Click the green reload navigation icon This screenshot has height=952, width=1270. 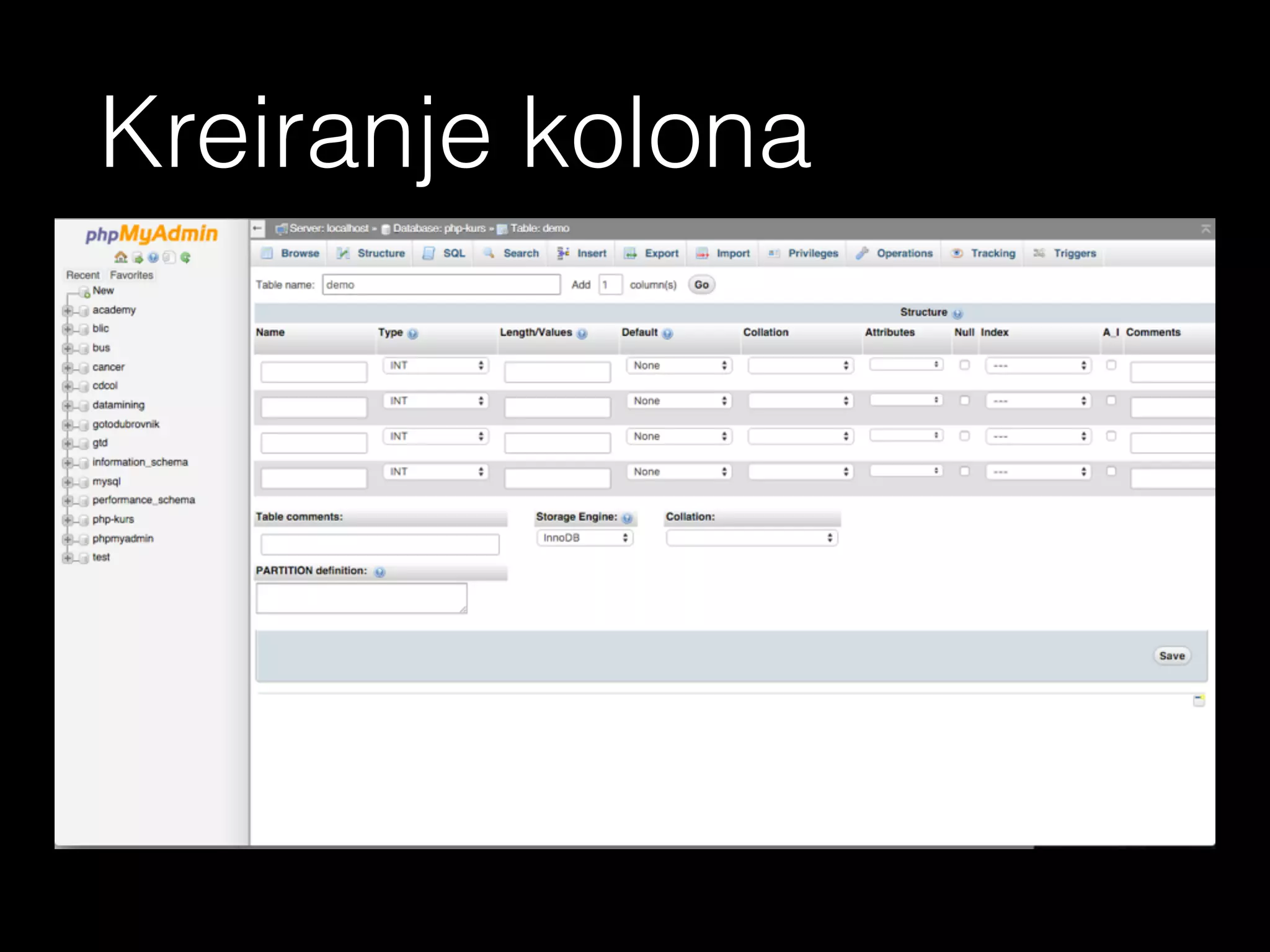(x=185, y=257)
